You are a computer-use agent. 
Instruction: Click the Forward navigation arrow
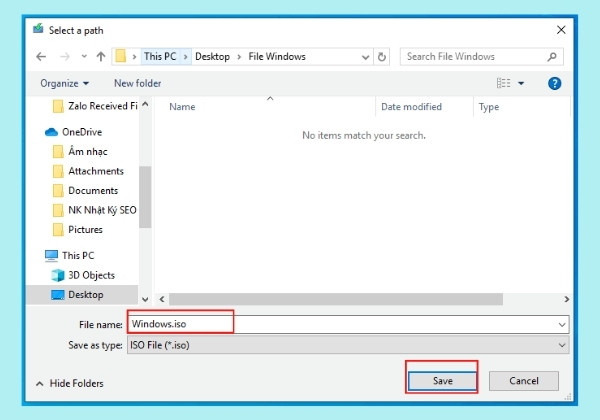(x=65, y=57)
